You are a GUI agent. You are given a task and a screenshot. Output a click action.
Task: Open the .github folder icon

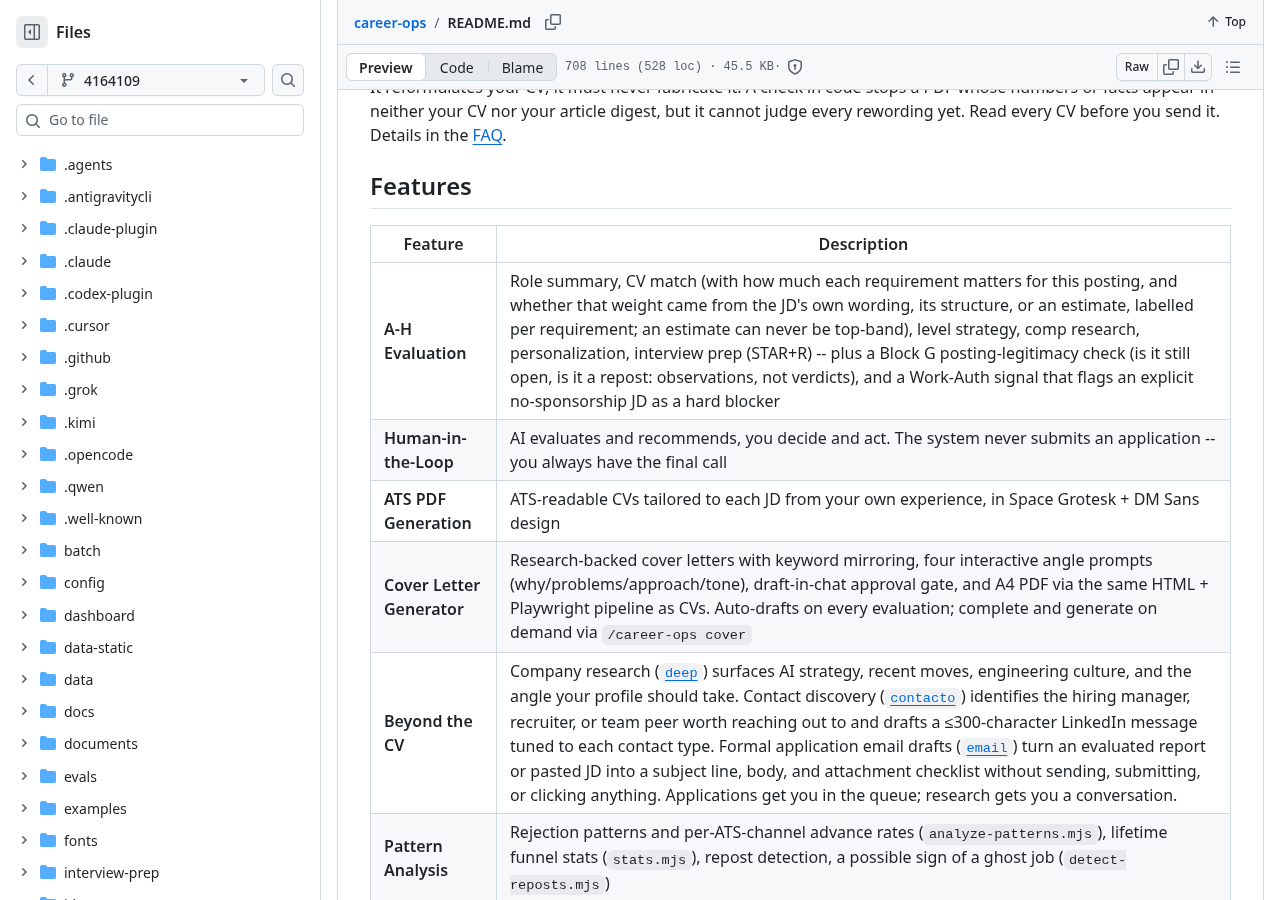click(x=48, y=357)
